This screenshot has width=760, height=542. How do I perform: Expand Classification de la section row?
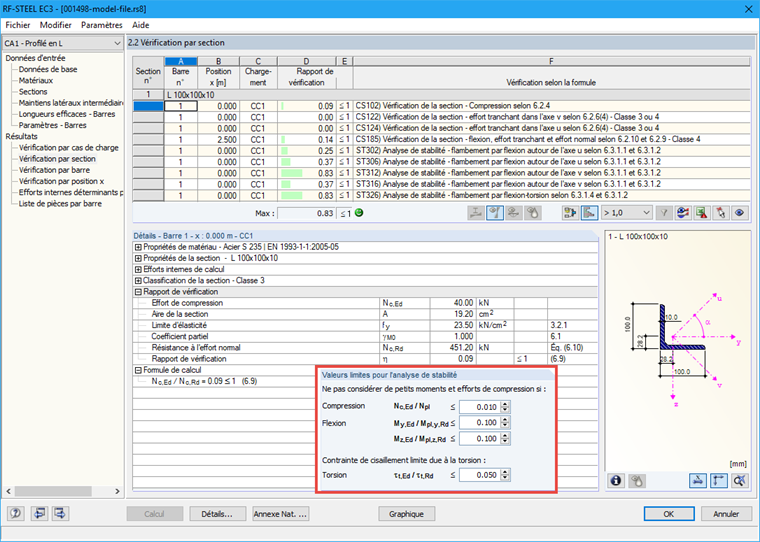[x=138, y=281]
